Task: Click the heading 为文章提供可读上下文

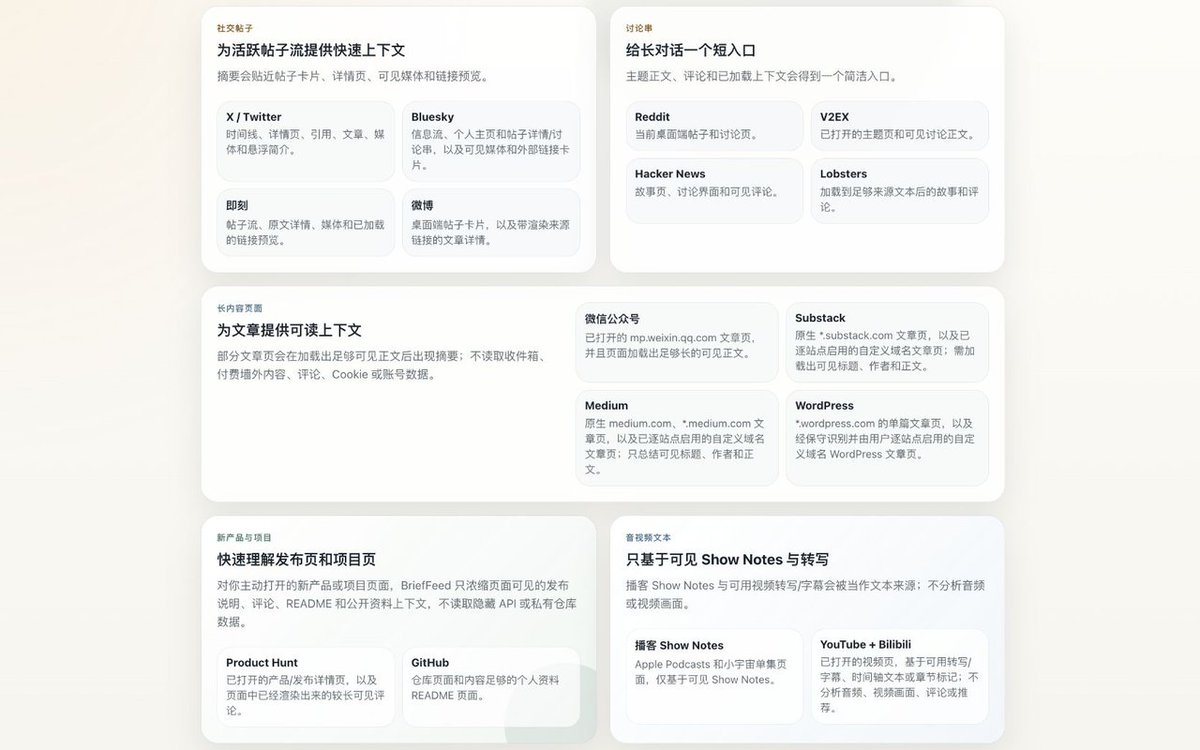Action: coord(289,330)
